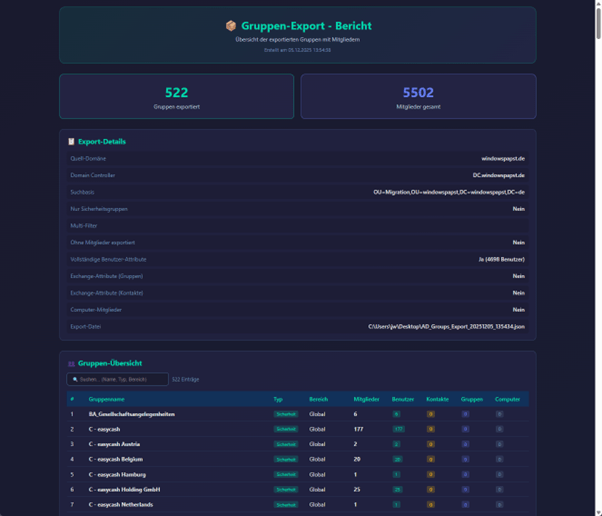Click the Kontakte badge for BA_Gesellschaftsangelegenheiten row
Viewport: 602px width, 516px height.
(431, 414)
